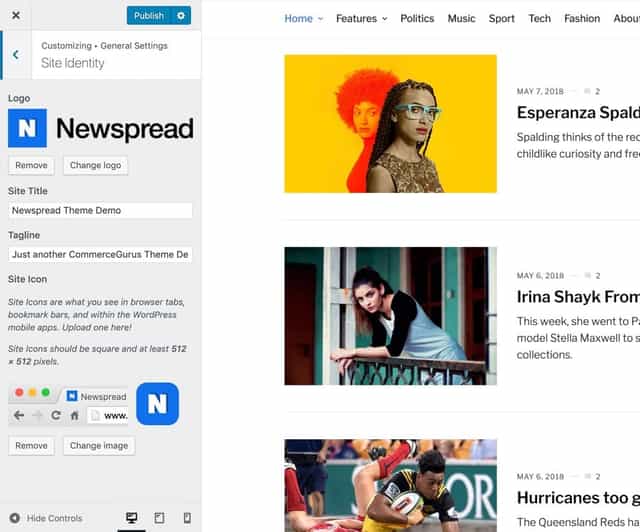The width and height of the screenshot is (640, 532).
Task: Remove the logo
Action: point(31,165)
